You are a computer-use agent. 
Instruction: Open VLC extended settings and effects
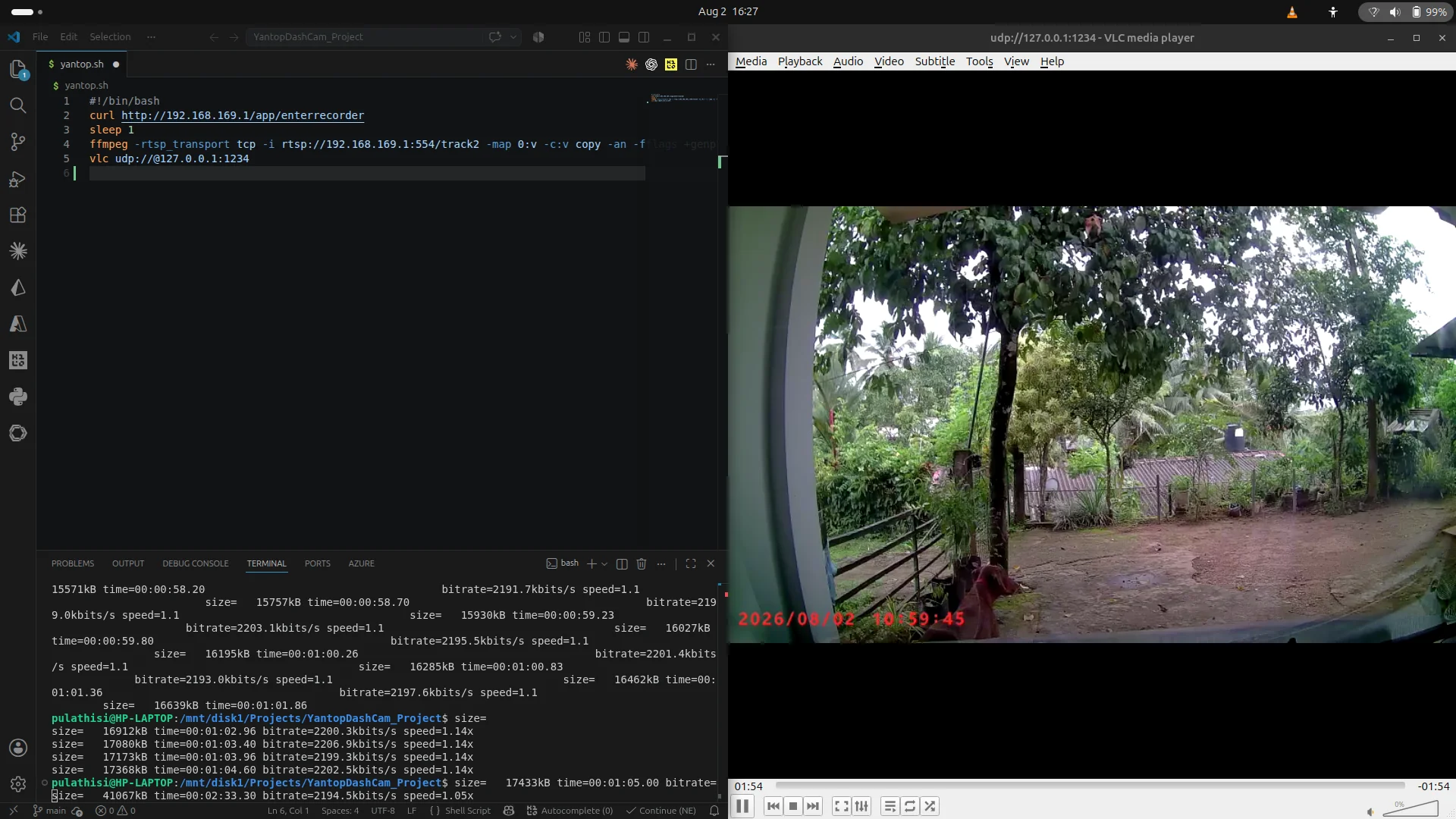click(x=861, y=806)
